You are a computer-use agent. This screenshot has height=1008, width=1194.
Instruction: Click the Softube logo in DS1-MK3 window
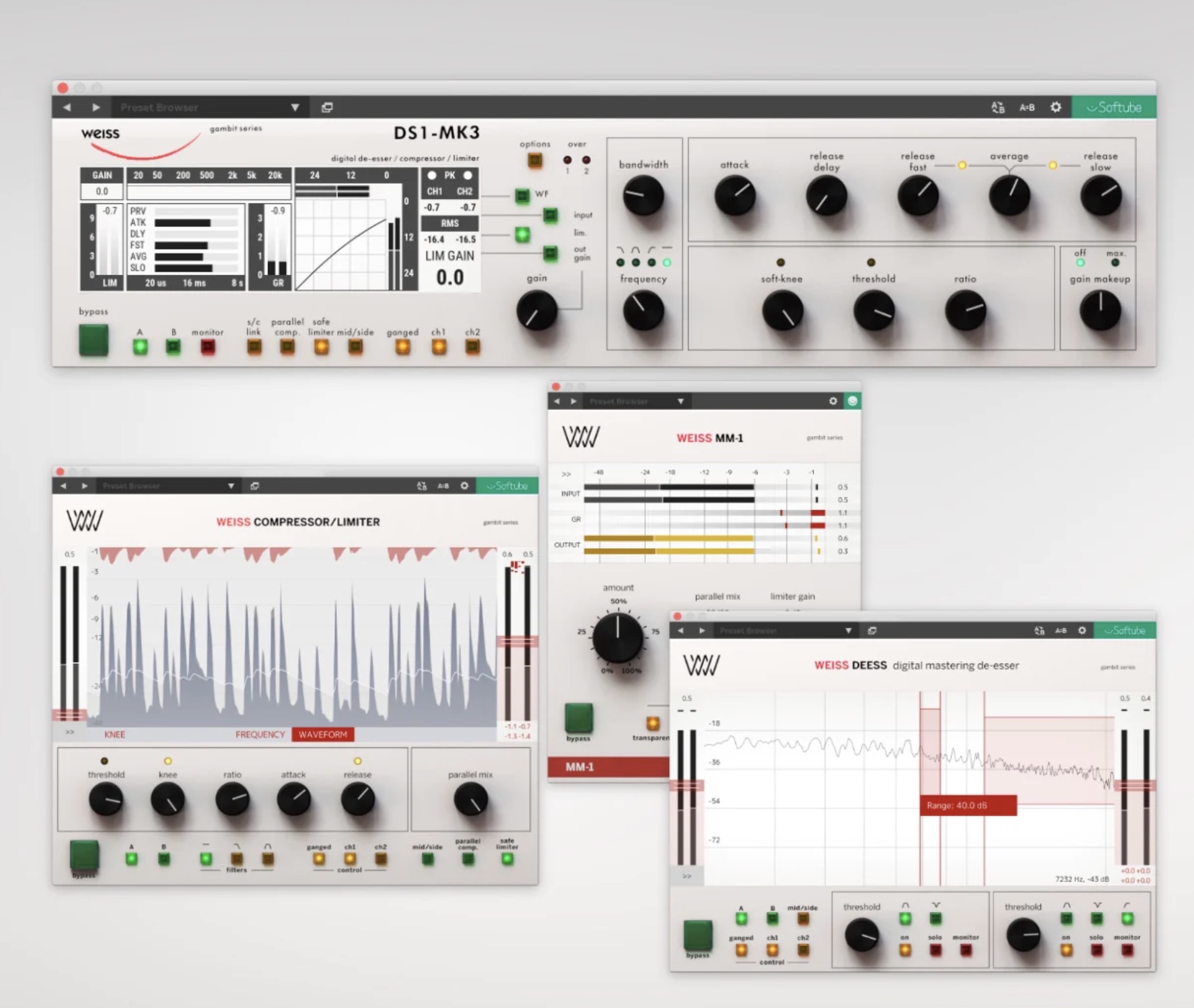pos(1113,108)
